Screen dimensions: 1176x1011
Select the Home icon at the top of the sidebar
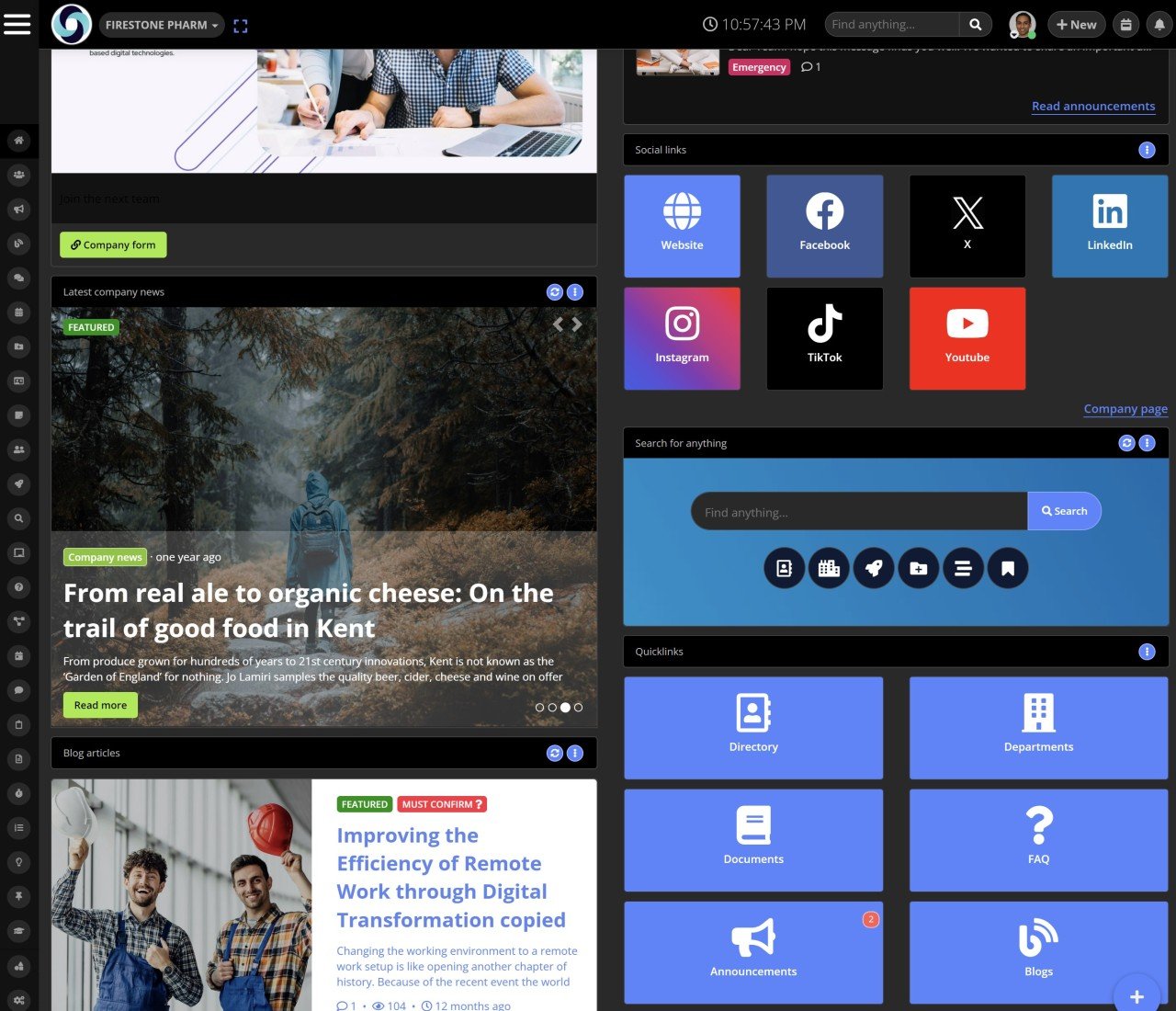[x=18, y=140]
